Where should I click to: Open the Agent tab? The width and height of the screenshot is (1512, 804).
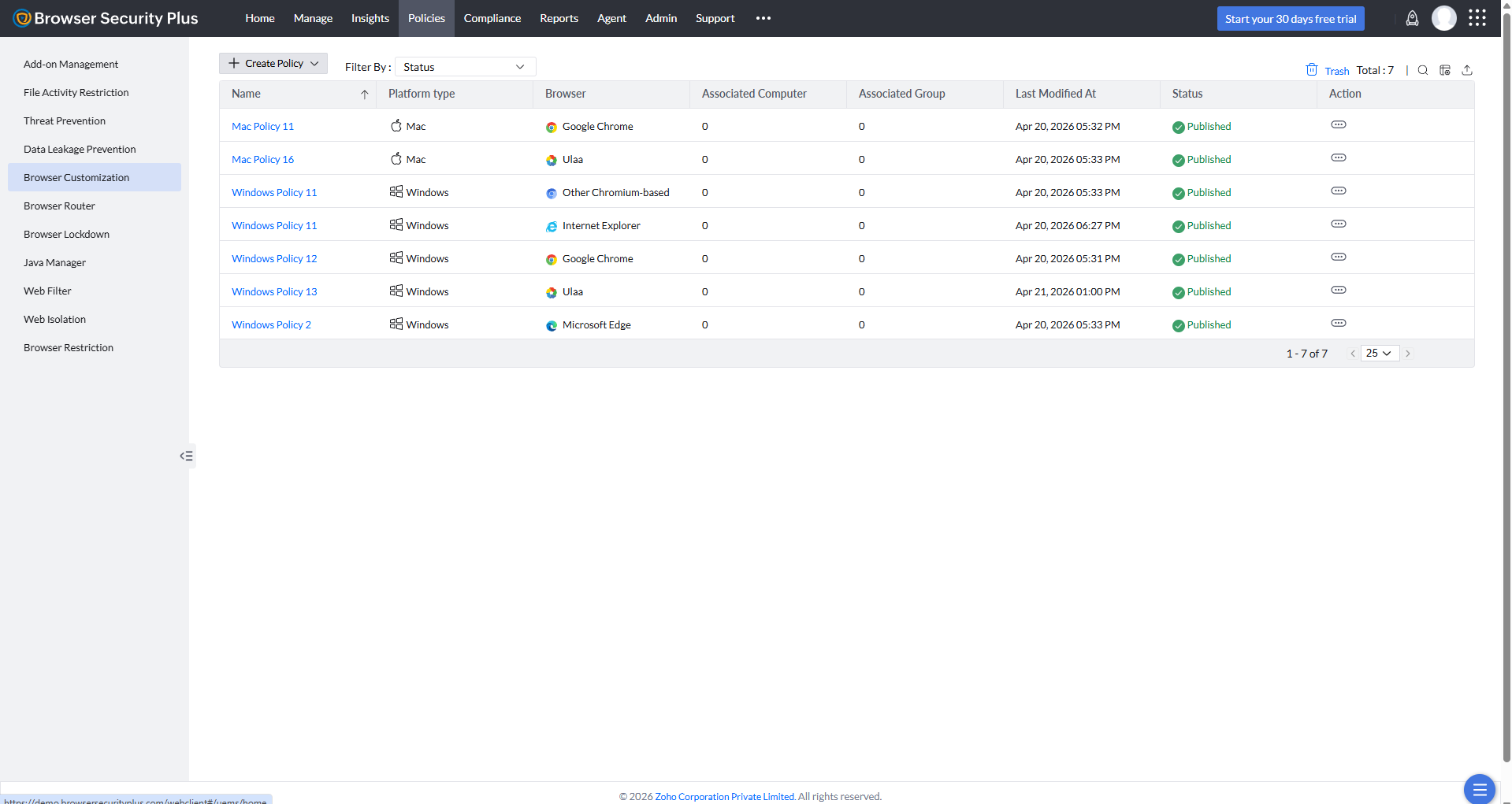coord(611,18)
